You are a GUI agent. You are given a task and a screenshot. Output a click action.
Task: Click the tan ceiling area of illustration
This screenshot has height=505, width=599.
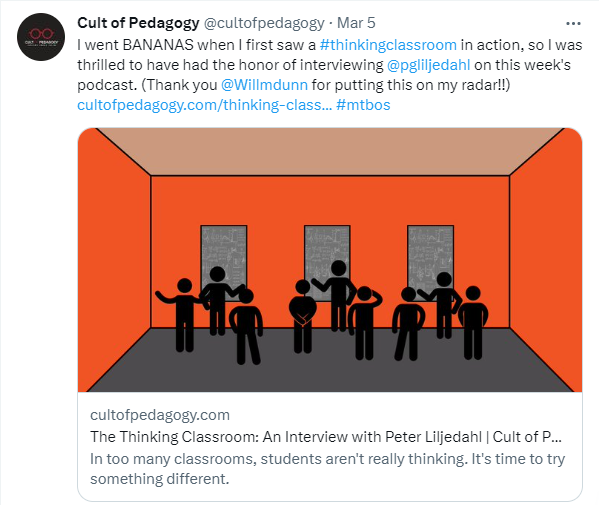[x=330, y=151]
